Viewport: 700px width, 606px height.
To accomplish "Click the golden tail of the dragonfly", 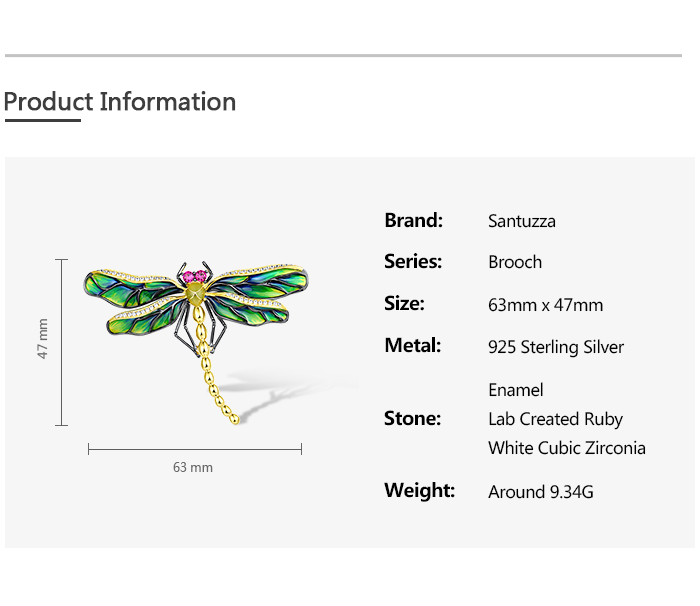I will (218, 380).
